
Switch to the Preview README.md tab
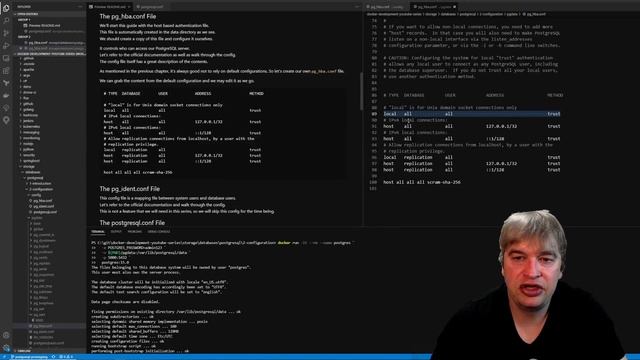point(110,7)
